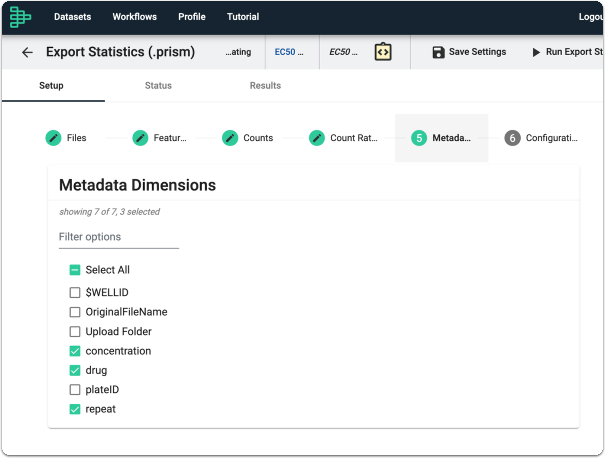
Task: Open the '...ating' breadcrumb item
Action: tap(238, 52)
